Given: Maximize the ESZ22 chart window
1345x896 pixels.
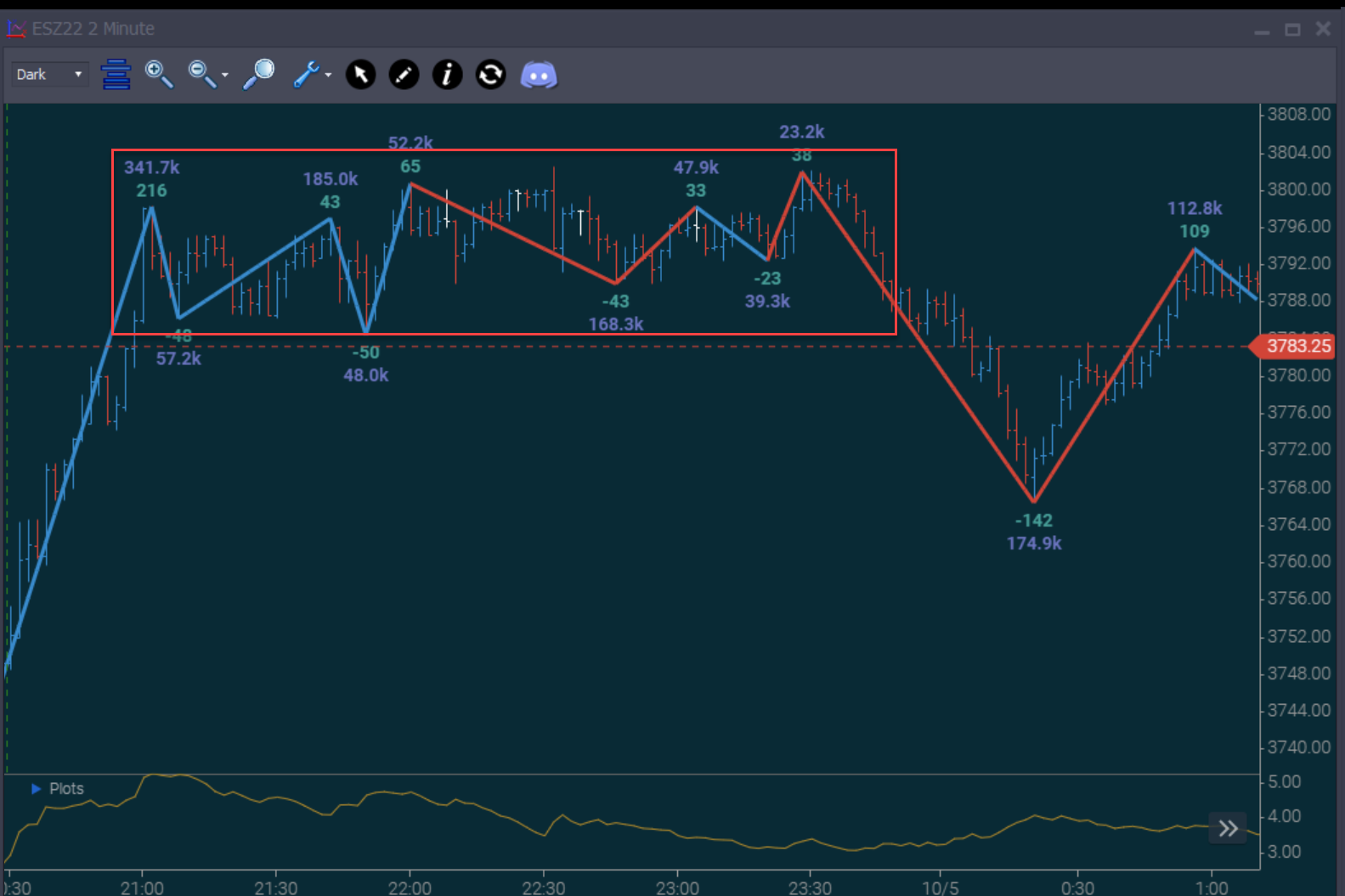Looking at the screenshot, I should click(1292, 30).
